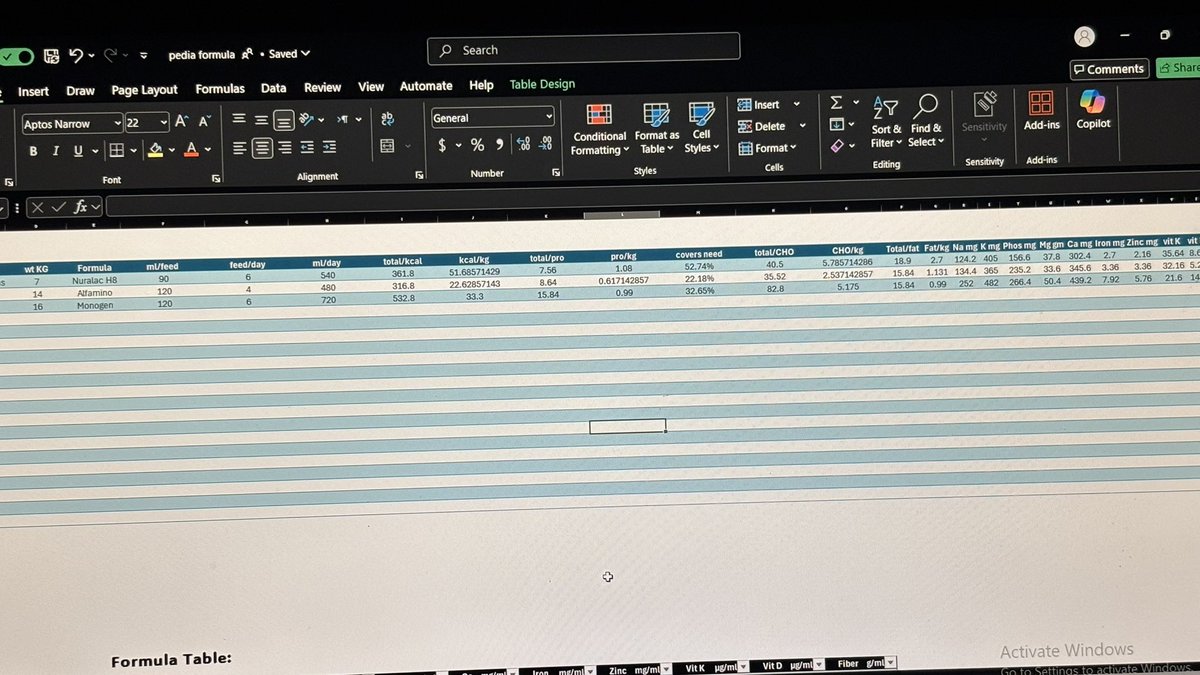The height and width of the screenshot is (675, 1200).
Task: Open the Insert tab
Action: tap(33, 91)
